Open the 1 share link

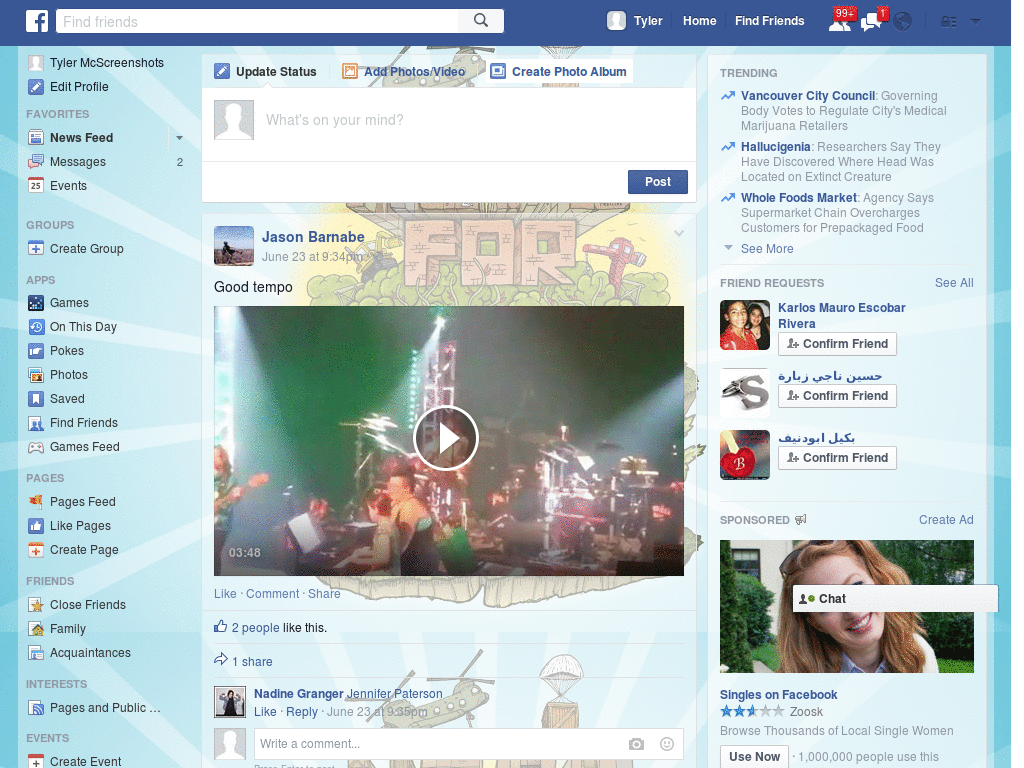(252, 662)
